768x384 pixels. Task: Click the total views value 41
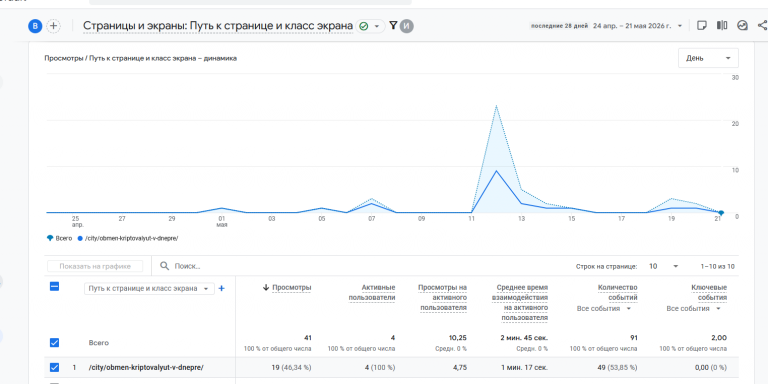307,338
